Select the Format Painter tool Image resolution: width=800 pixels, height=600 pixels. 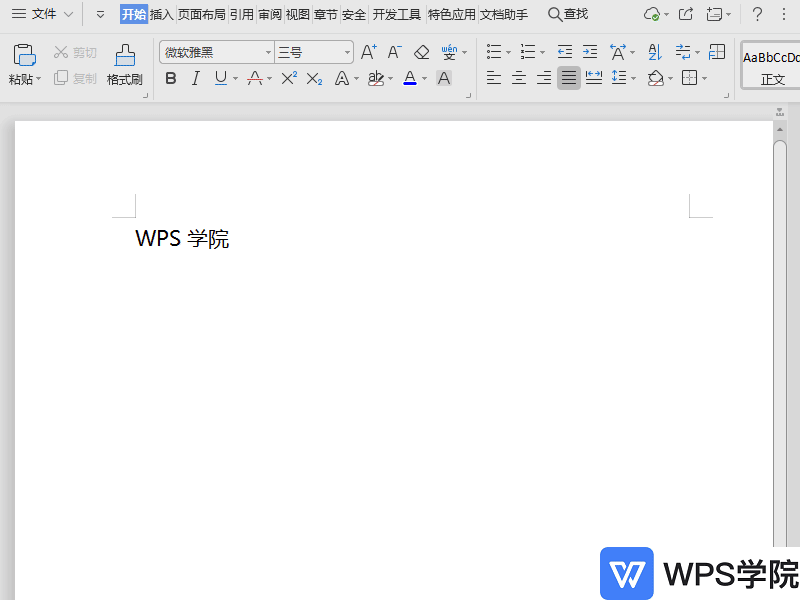pyautogui.click(x=123, y=60)
